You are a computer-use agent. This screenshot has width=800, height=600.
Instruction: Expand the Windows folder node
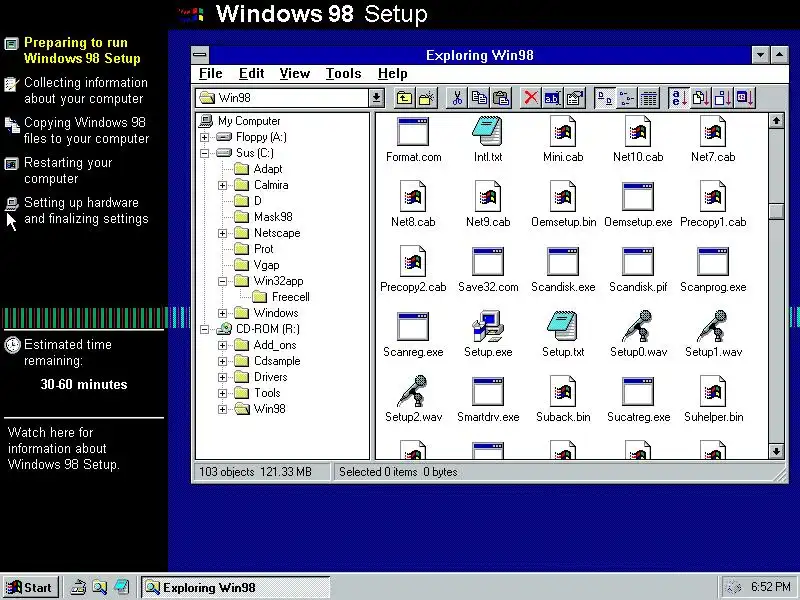222,313
